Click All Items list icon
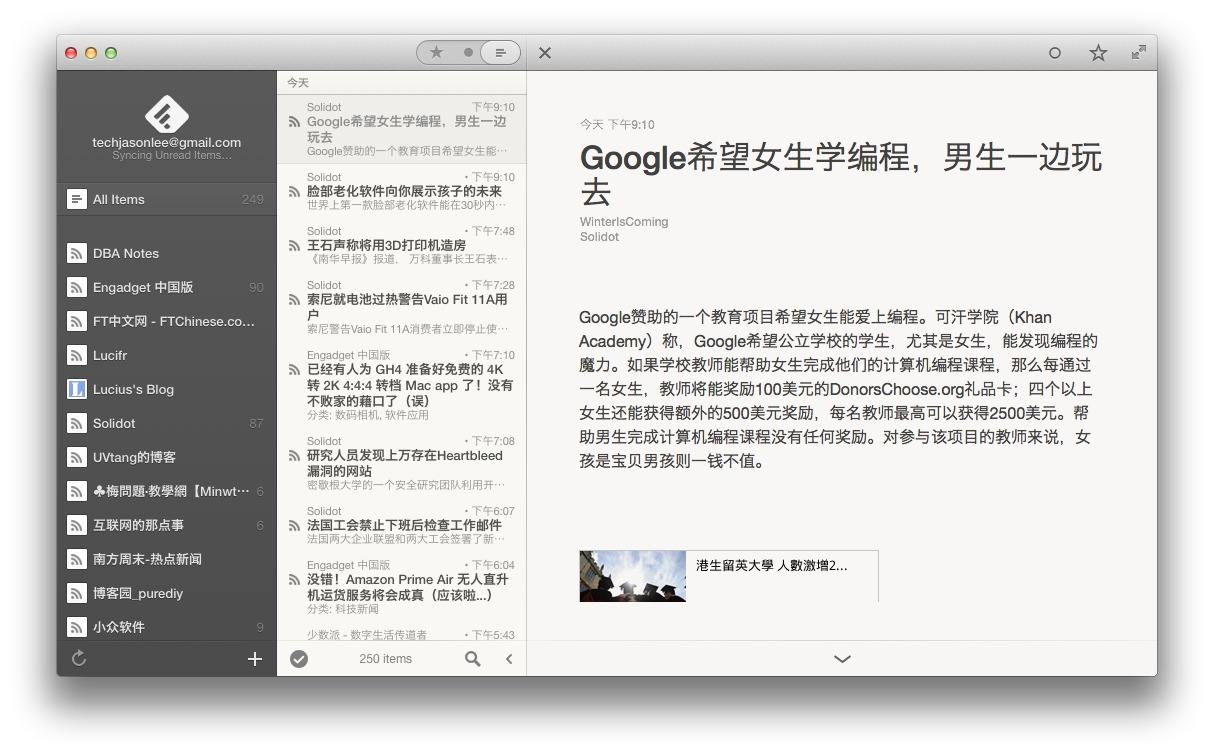Image resolution: width=1214 pixels, height=755 pixels. (x=76, y=199)
